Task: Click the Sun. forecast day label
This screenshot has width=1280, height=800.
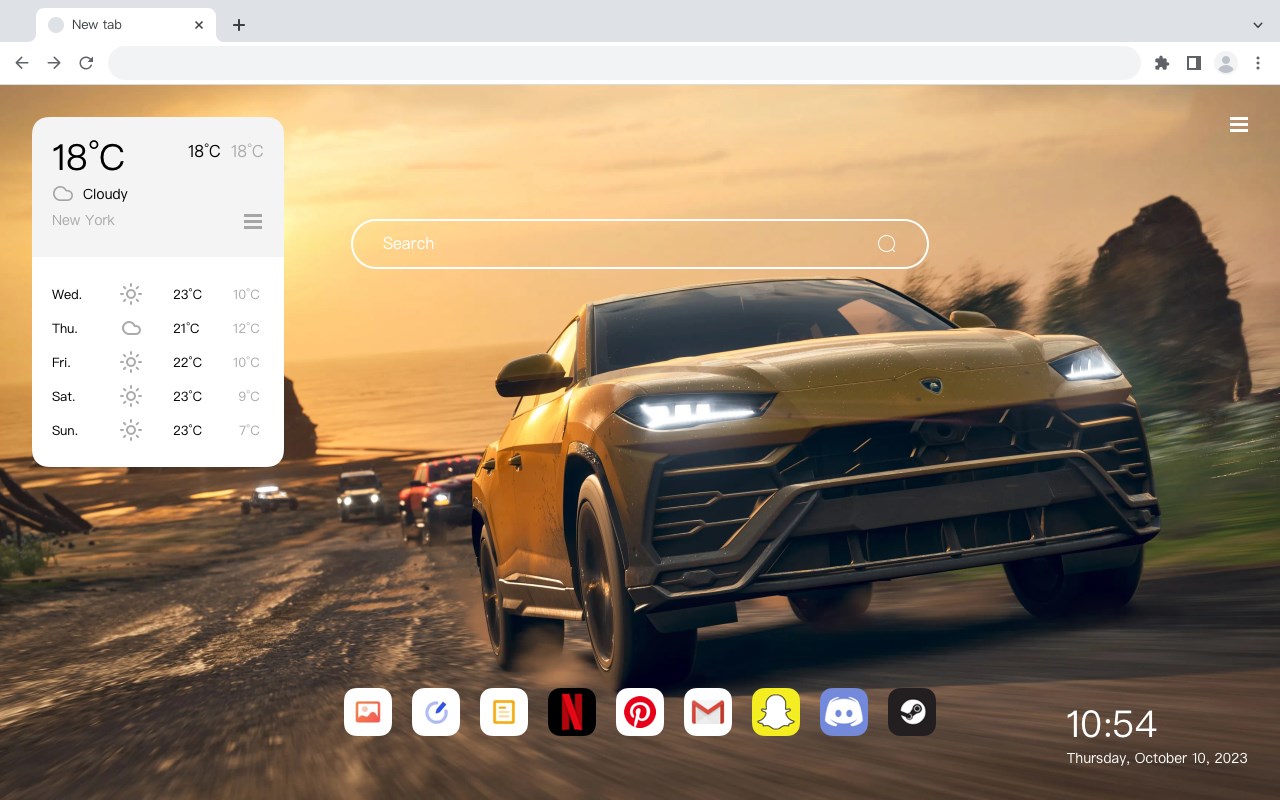Action: click(65, 430)
